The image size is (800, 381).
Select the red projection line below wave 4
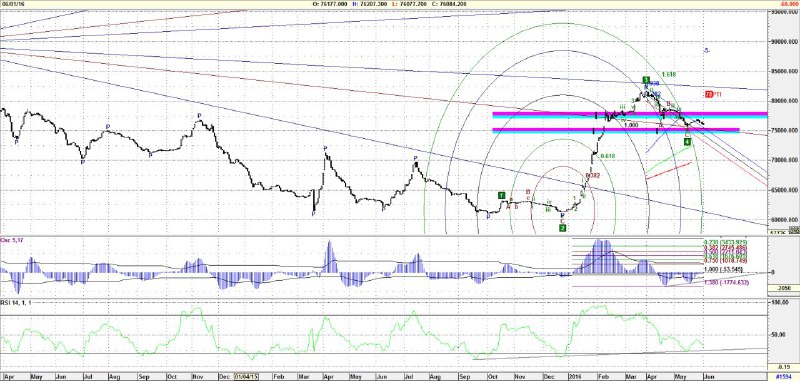click(x=669, y=171)
